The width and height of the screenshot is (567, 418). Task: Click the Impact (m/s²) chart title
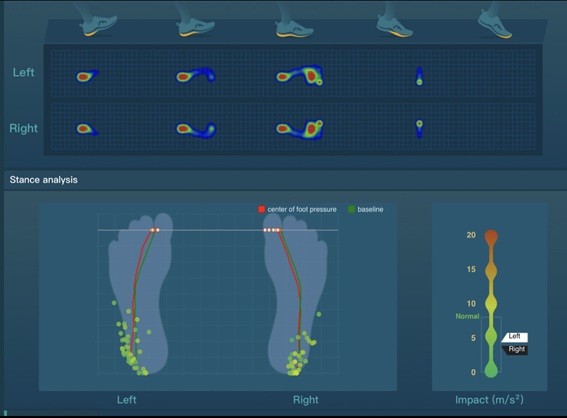coord(489,400)
